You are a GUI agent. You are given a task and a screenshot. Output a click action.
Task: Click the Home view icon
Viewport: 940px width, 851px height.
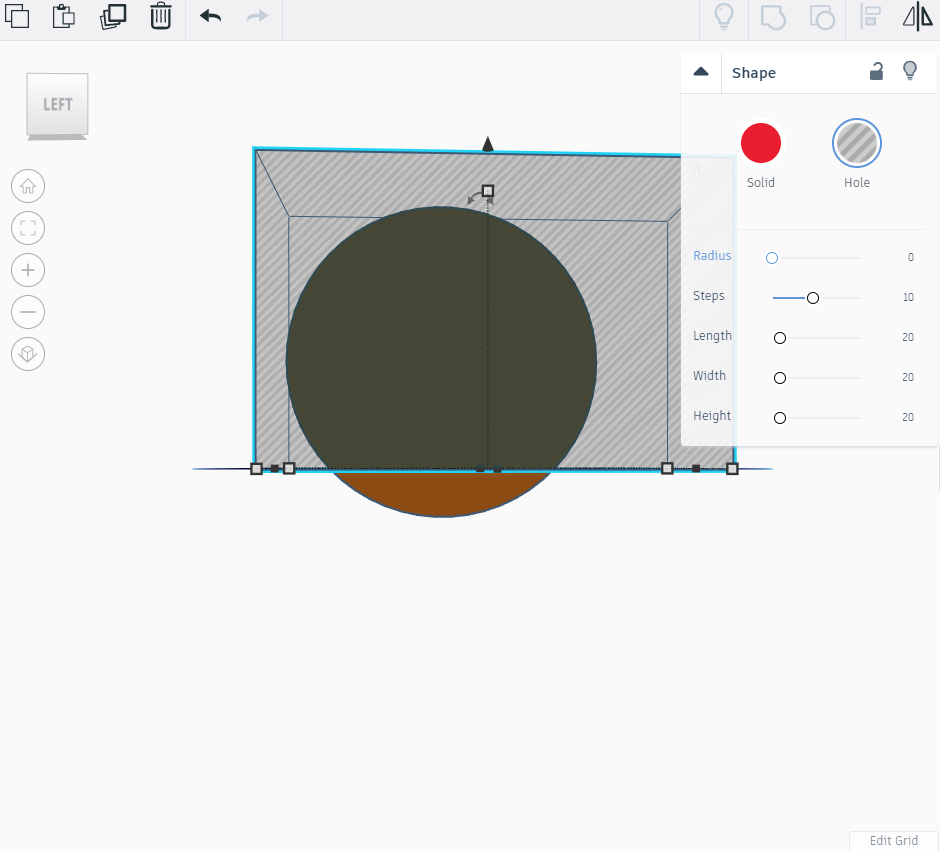[28, 186]
